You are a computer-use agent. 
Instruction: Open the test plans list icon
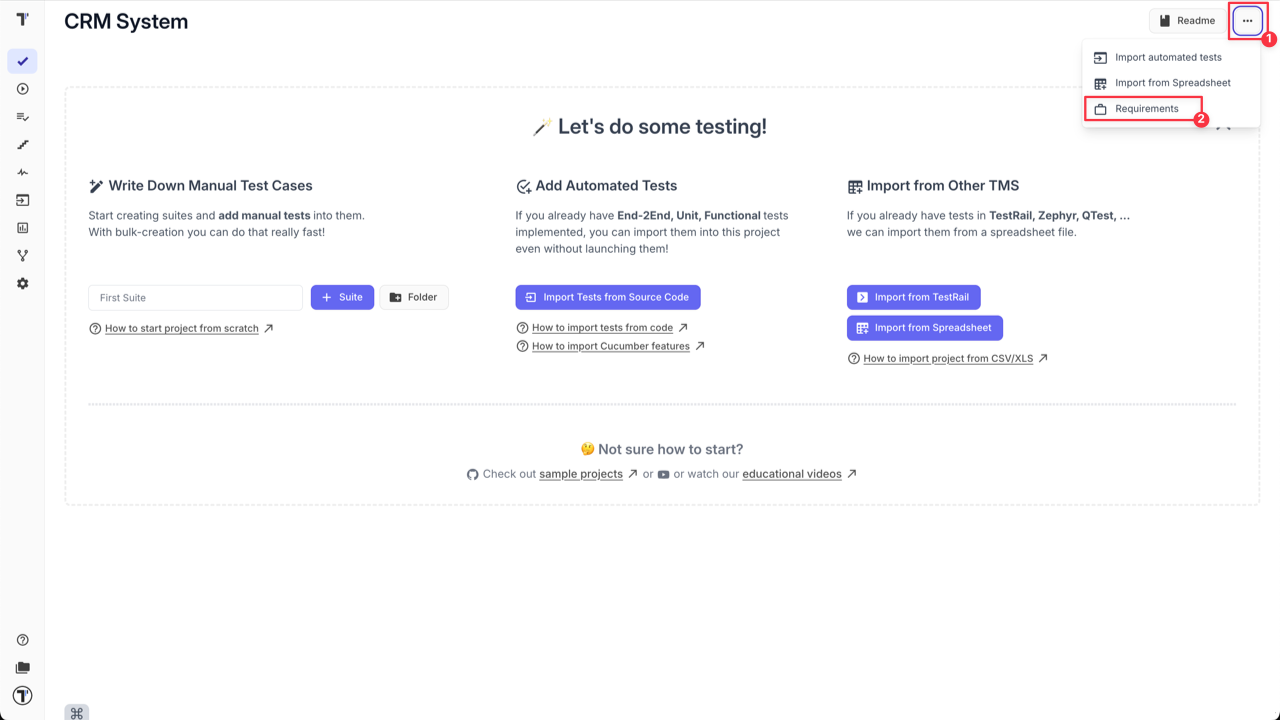(x=22, y=116)
